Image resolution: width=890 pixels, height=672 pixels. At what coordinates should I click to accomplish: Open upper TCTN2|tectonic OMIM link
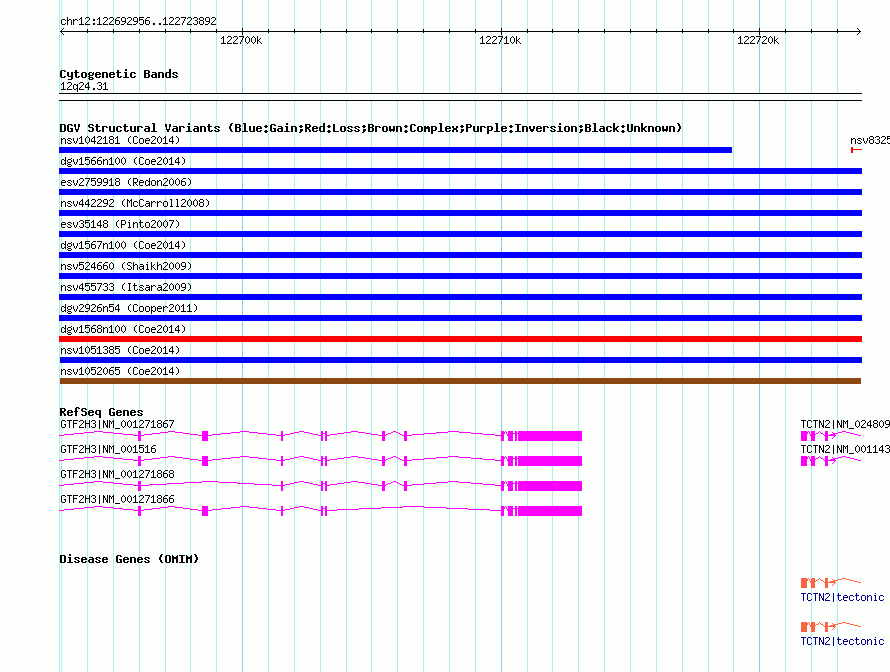pos(842,598)
